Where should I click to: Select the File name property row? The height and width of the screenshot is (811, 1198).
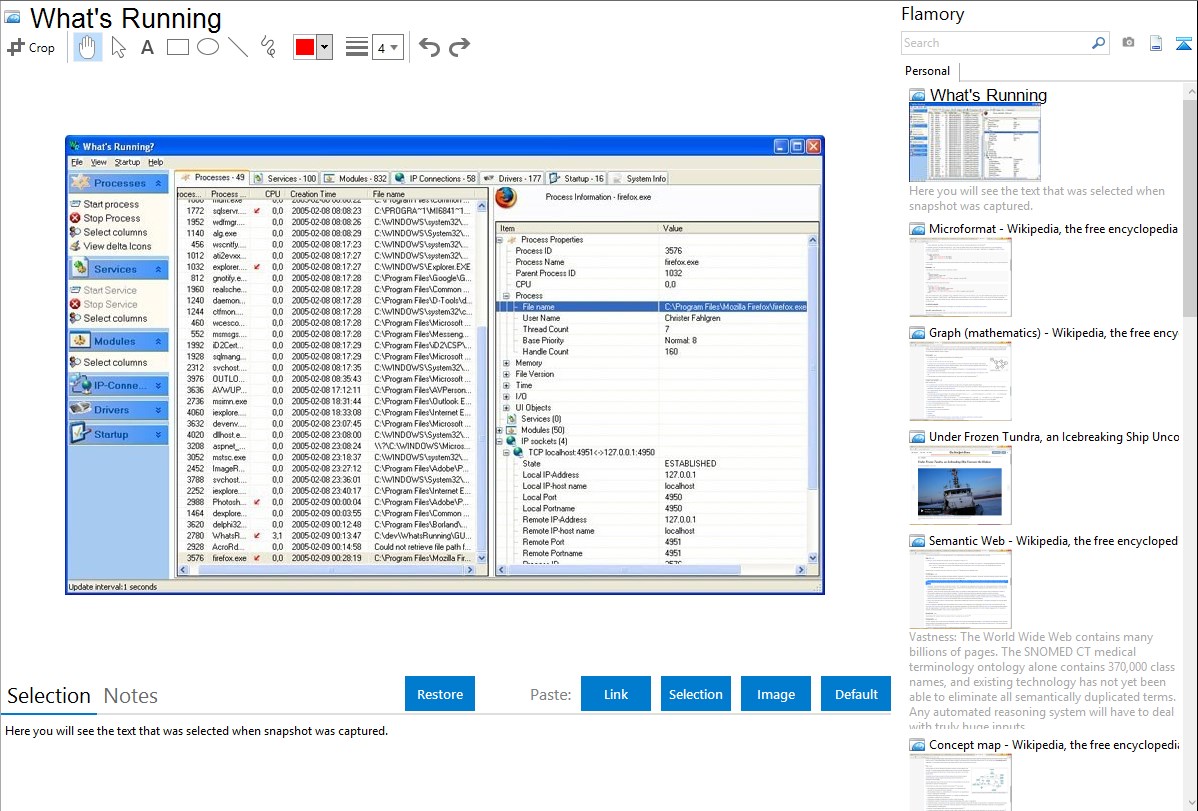tap(652, 307)
